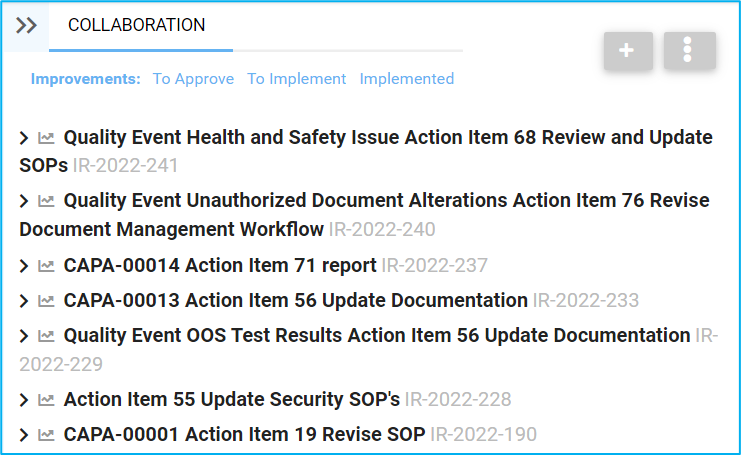The image size is (741, 455).
Task: Click chart icon beside CAPA-00013 Action Item 56
Action: 46,301
